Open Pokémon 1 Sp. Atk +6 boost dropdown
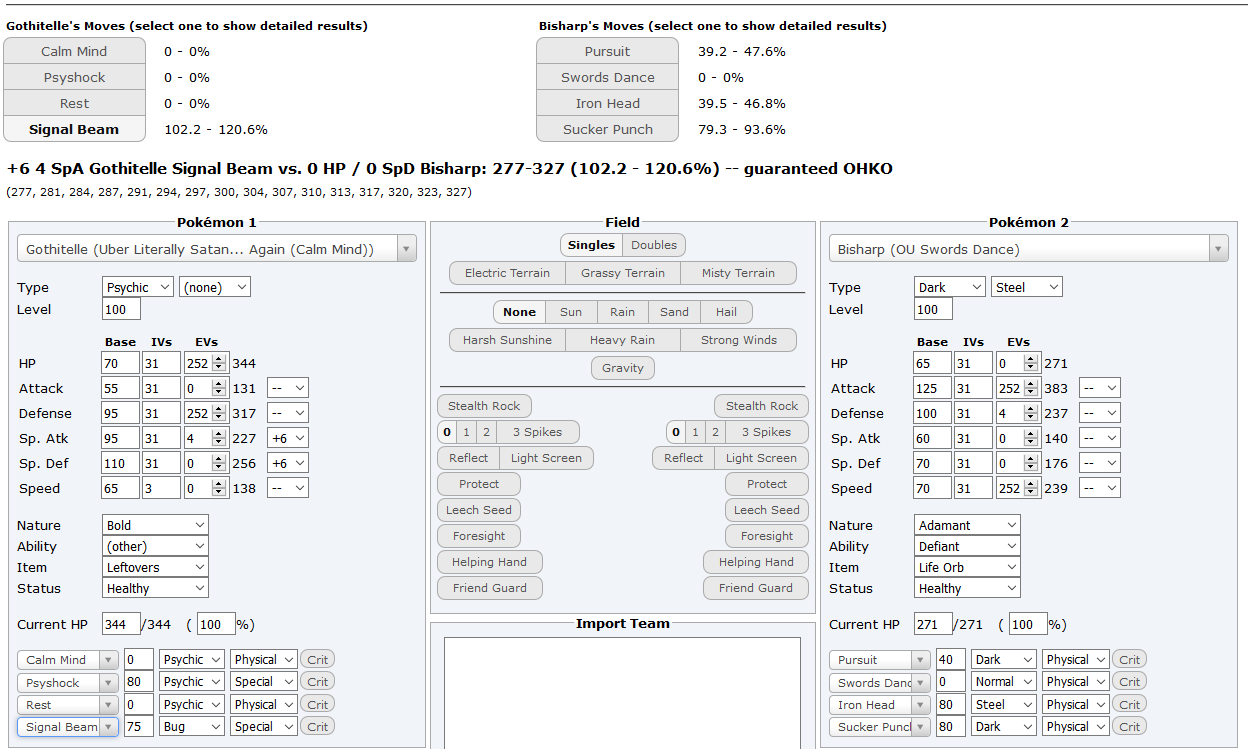This screenshot has width=1248, height=749. pos(288,438)
